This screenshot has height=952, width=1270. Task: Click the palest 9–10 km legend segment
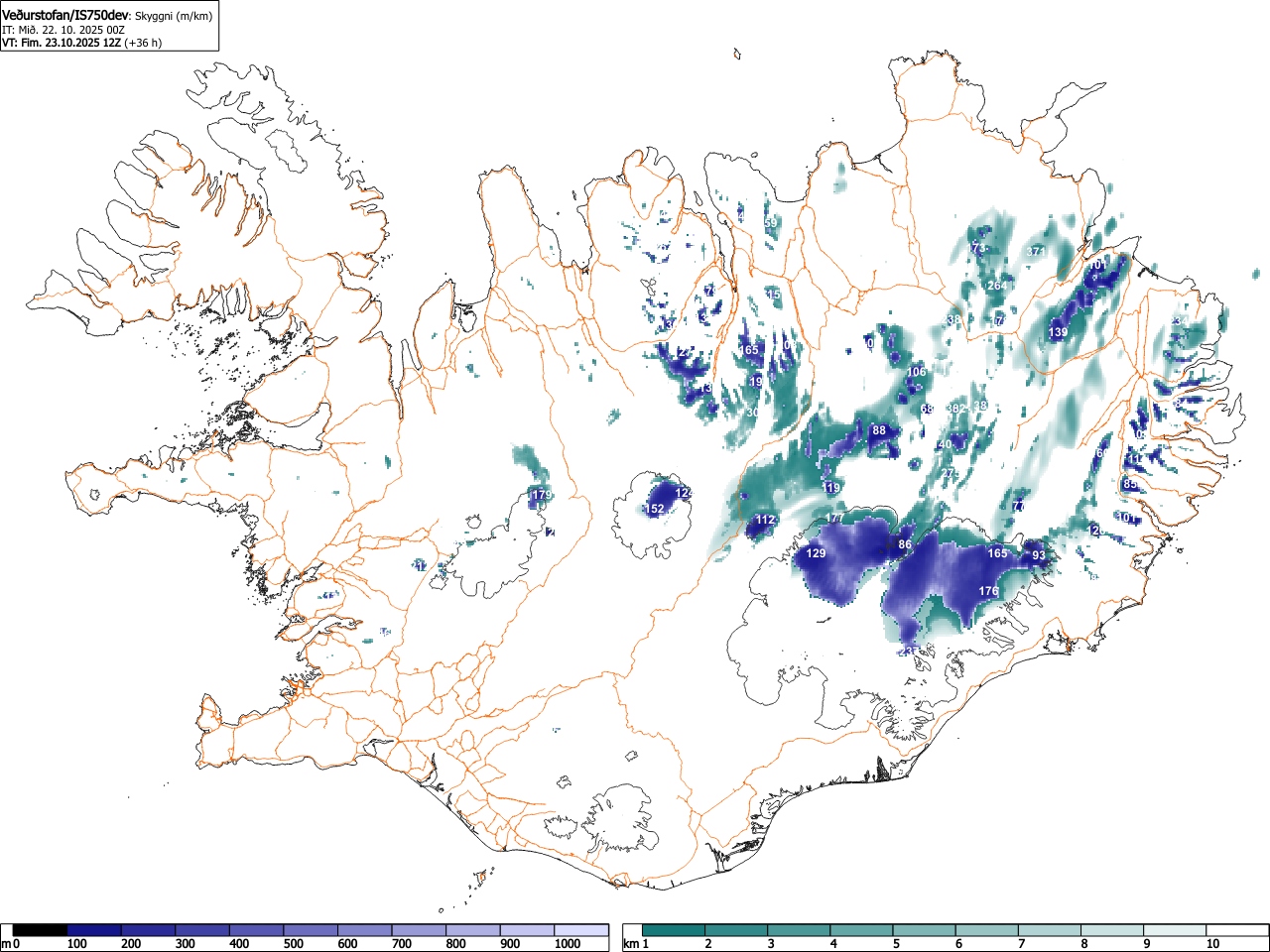[1173, 930]
